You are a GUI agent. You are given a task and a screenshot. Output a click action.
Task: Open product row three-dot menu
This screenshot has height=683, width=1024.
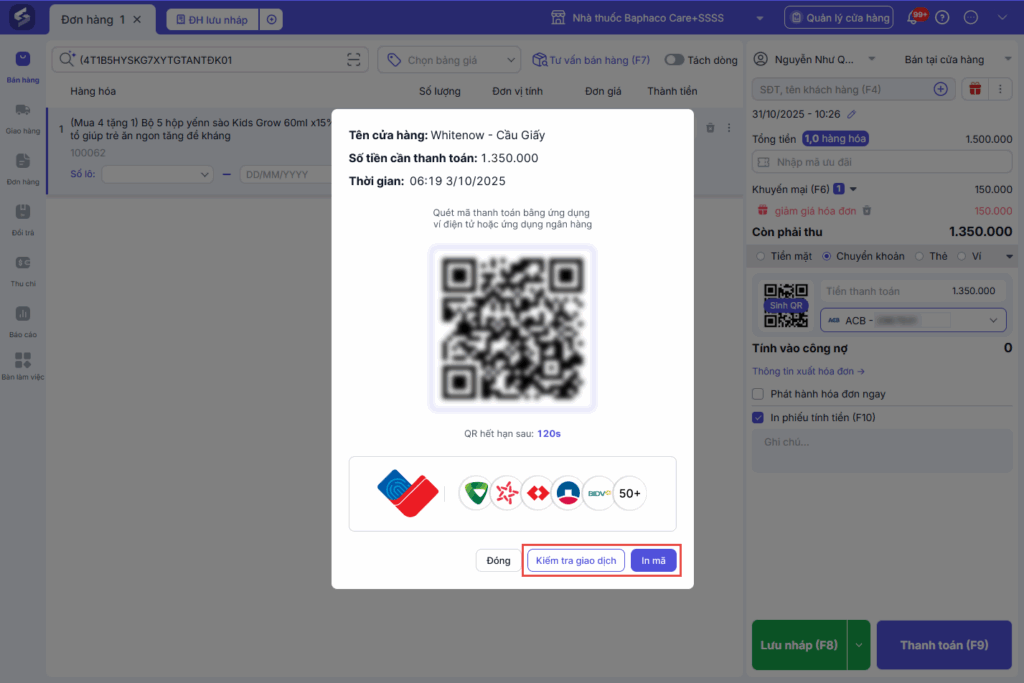tap(729, 128)
